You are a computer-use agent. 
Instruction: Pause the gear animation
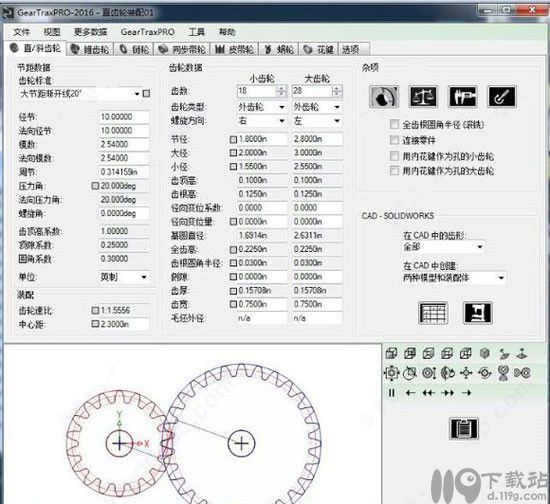(391, 393)
